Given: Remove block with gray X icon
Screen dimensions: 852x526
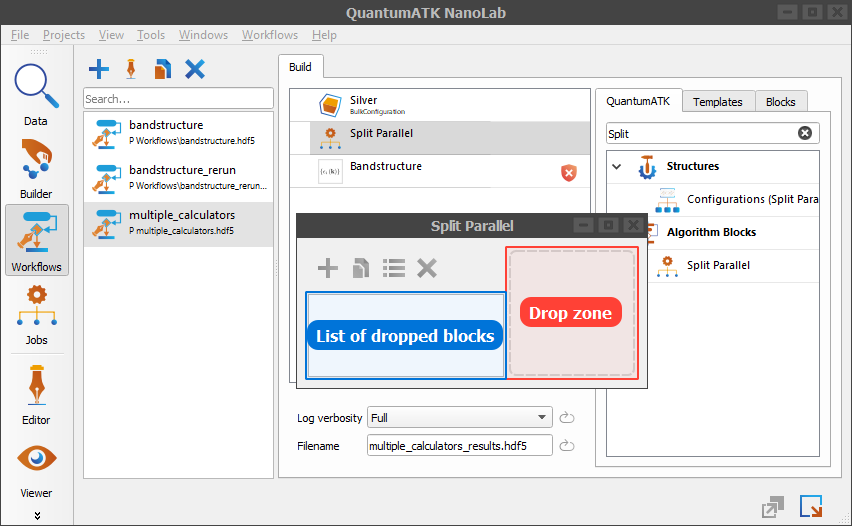Looking at the screenshot, I should click(x=427, y=268).
